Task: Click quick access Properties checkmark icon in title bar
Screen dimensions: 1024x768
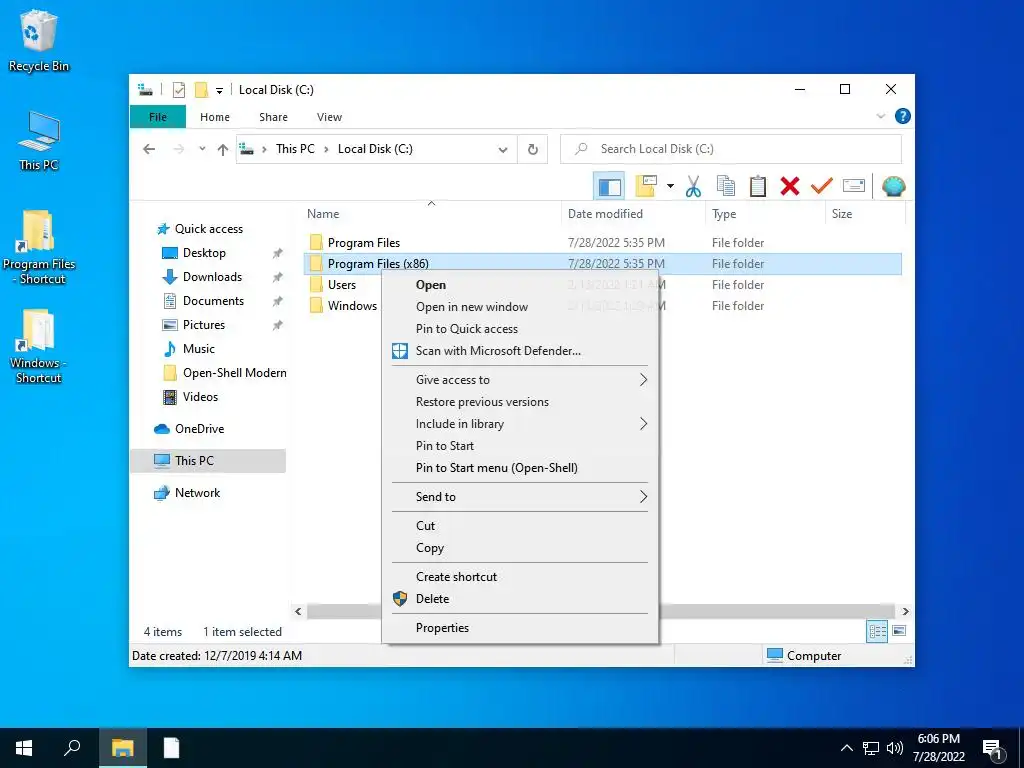Action: click(x=178, y=90)
